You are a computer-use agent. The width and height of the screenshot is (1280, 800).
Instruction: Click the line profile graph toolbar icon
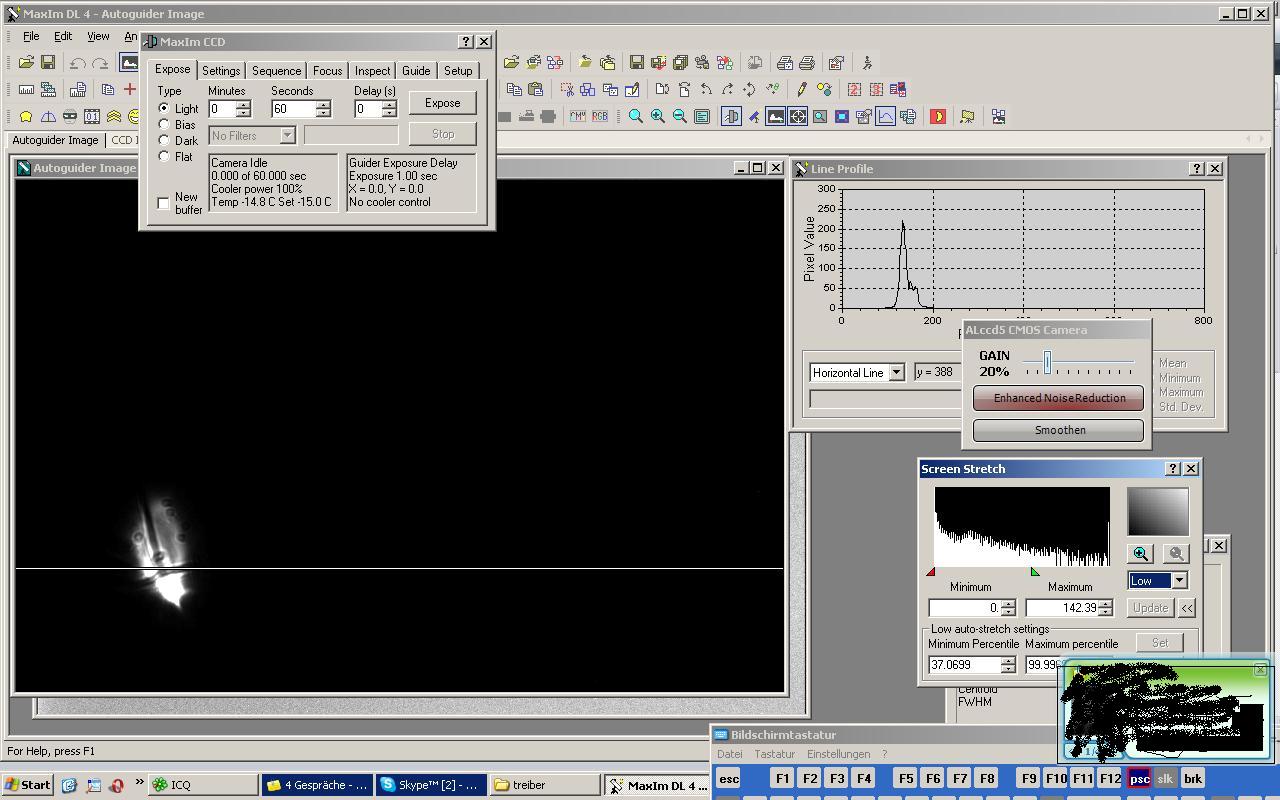coord(886,117)
